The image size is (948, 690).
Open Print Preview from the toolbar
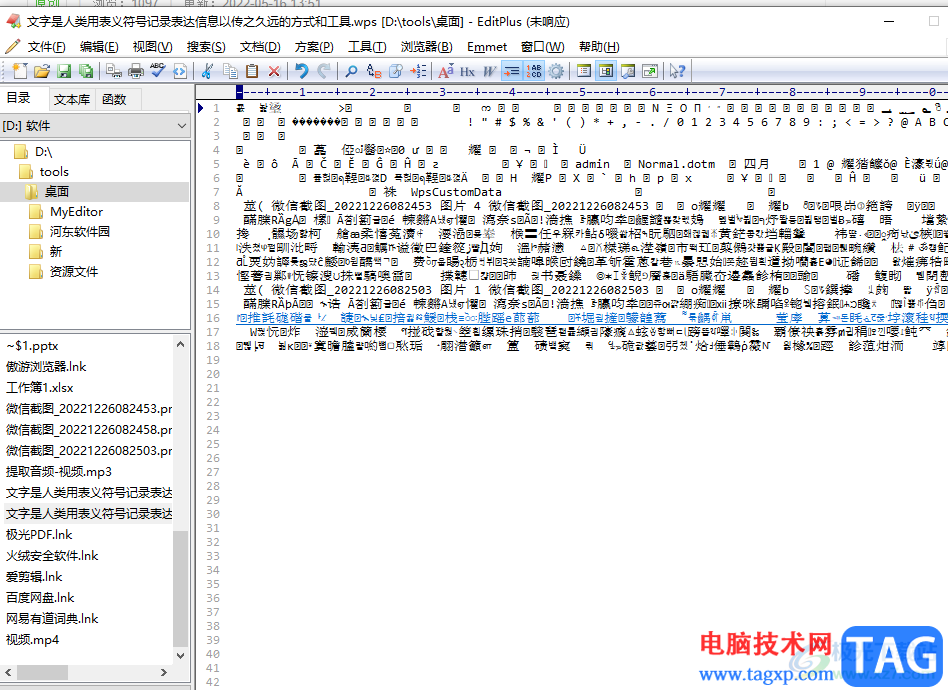pos(114,71)
